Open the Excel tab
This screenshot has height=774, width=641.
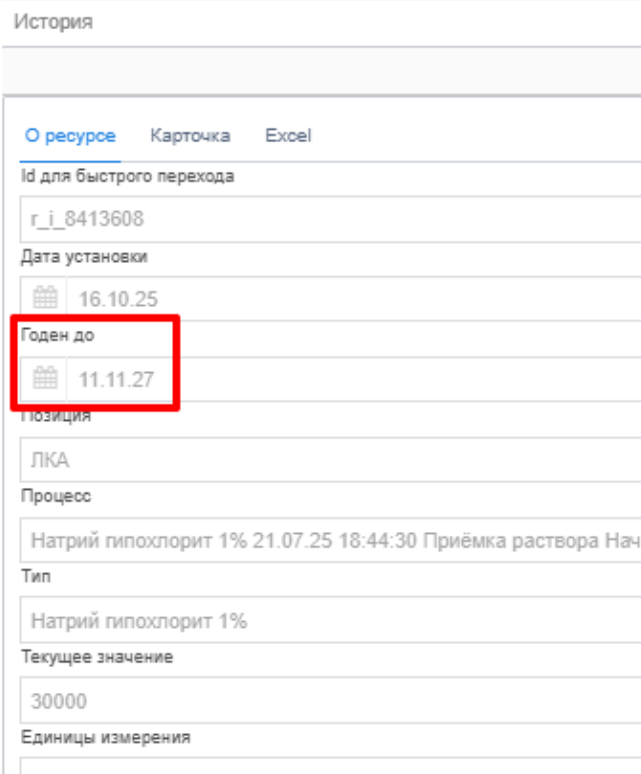click(x=288, y=136)
